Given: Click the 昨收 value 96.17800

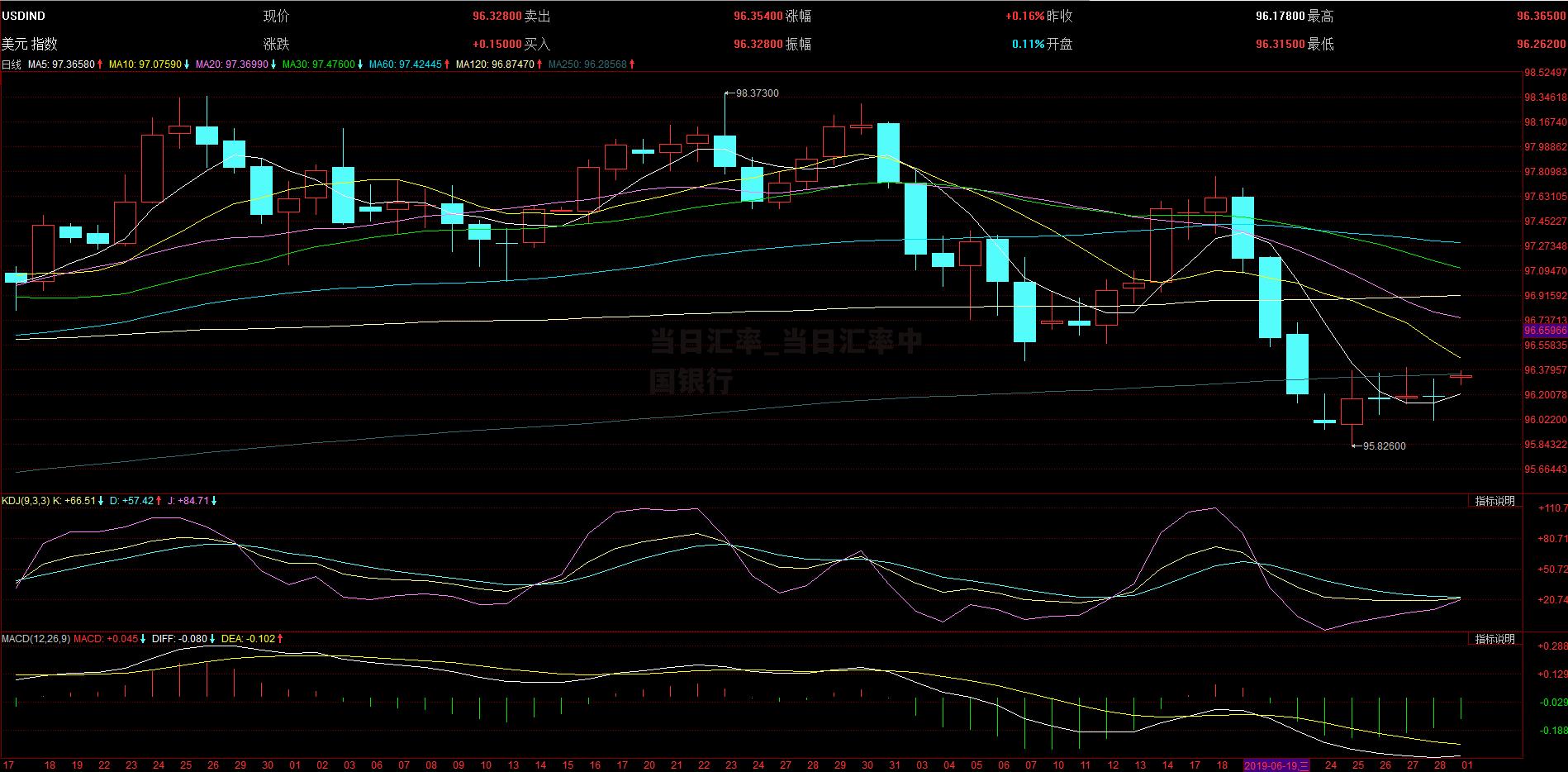Looking at the screenshot, I should (1280, 16).
